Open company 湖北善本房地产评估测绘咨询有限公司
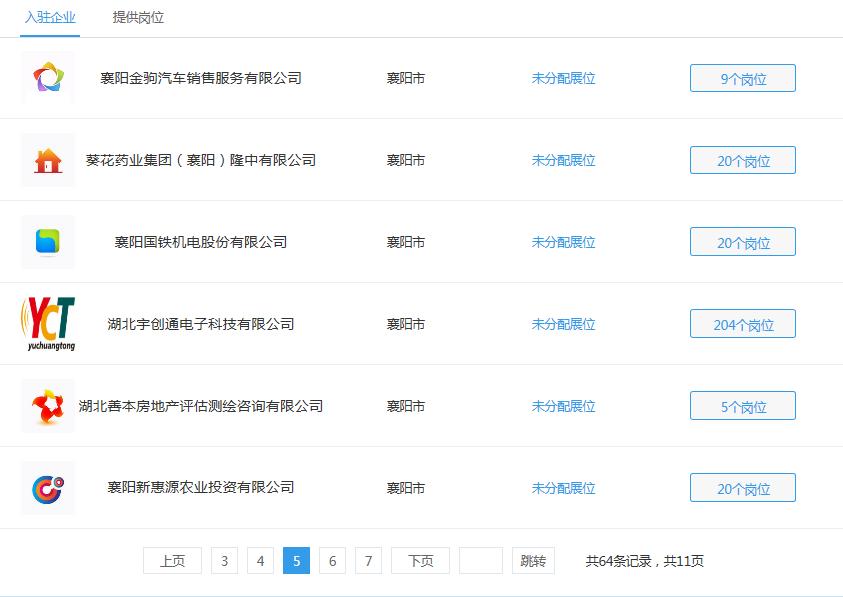 pos(201,406)
